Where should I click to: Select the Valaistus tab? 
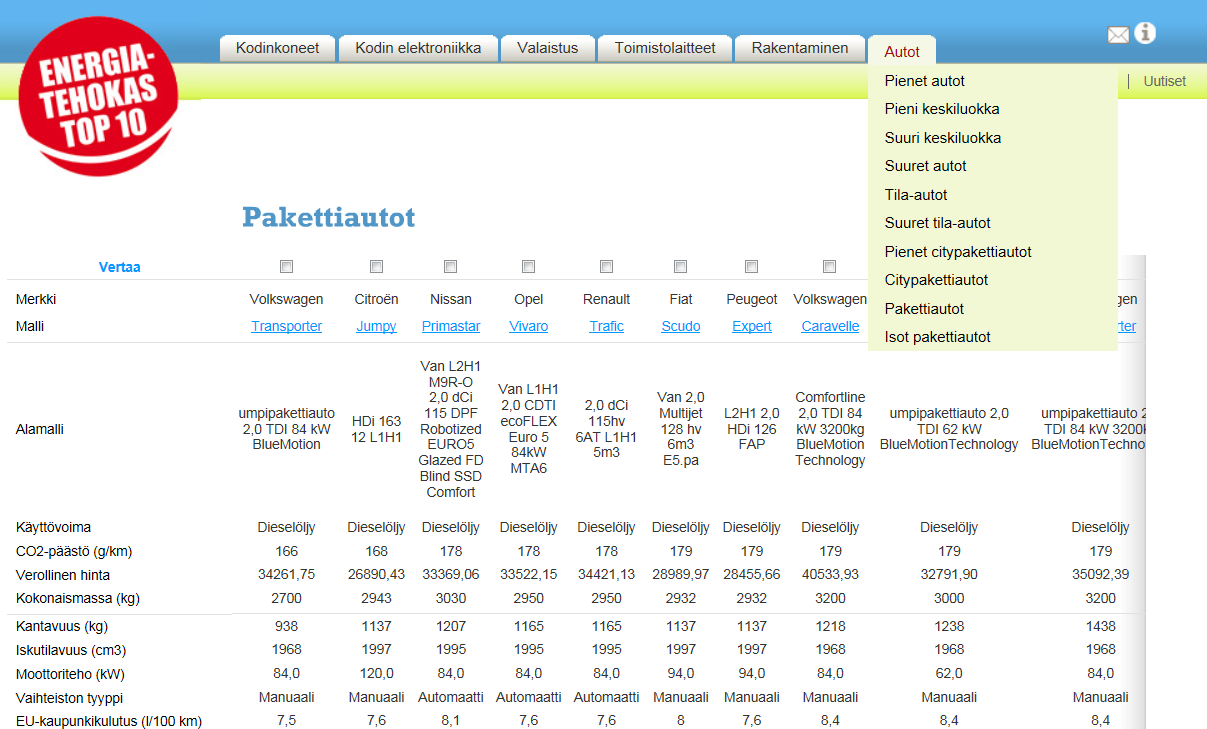point(548,48)
